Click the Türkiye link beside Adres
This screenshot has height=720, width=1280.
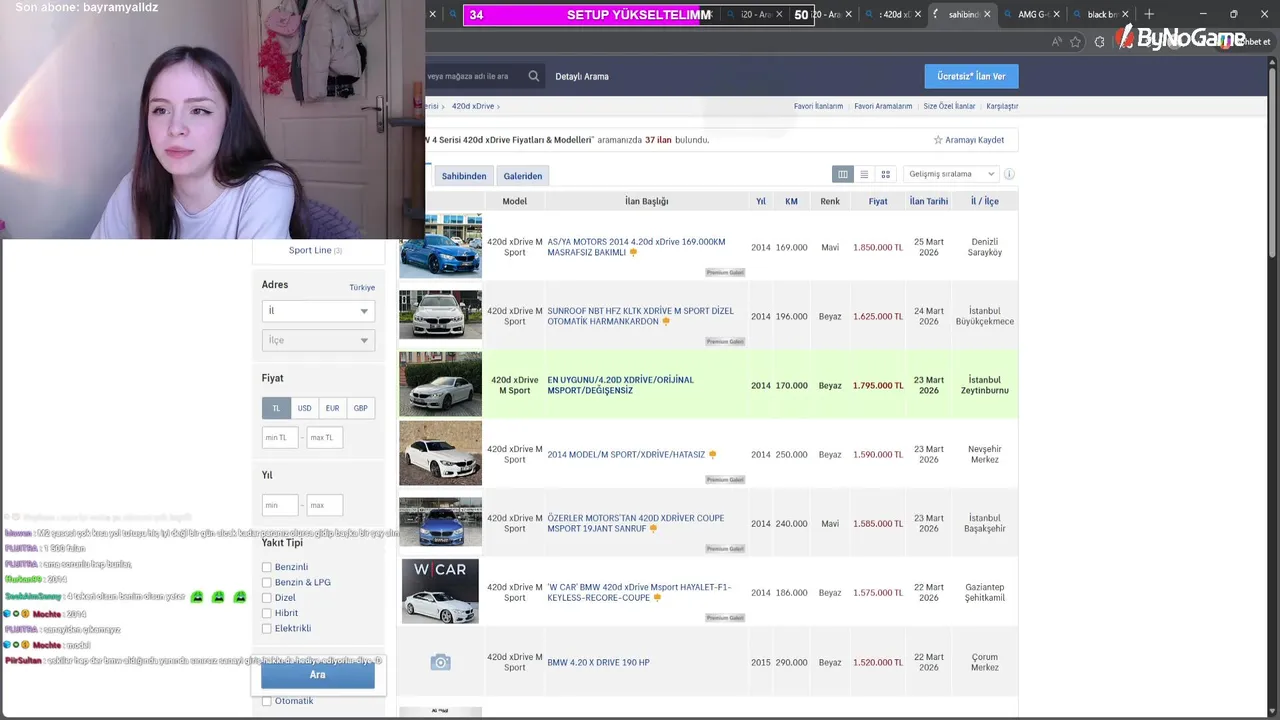point(362,287)
